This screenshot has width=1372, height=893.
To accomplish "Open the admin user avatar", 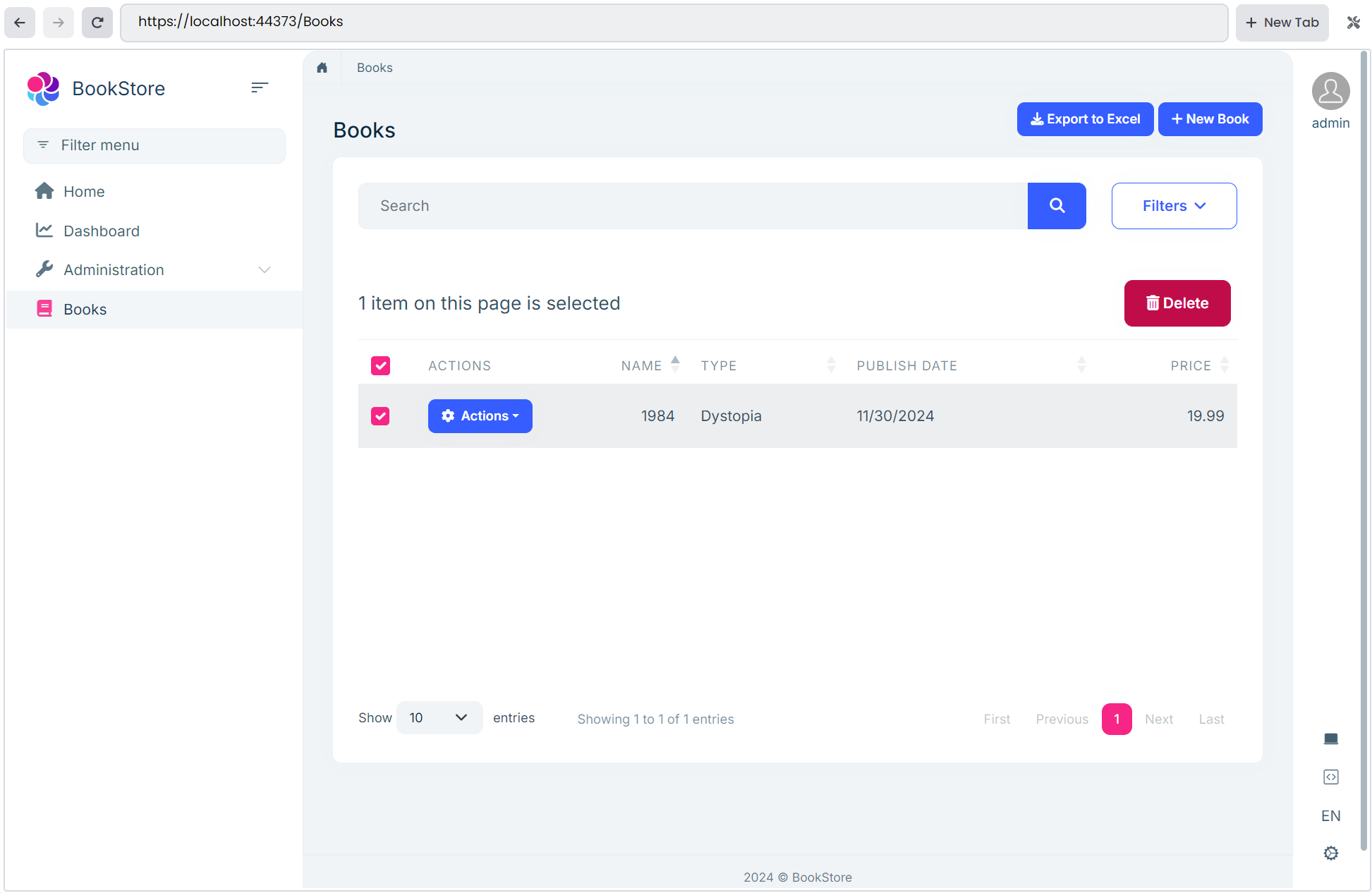I will [1330, 92].
